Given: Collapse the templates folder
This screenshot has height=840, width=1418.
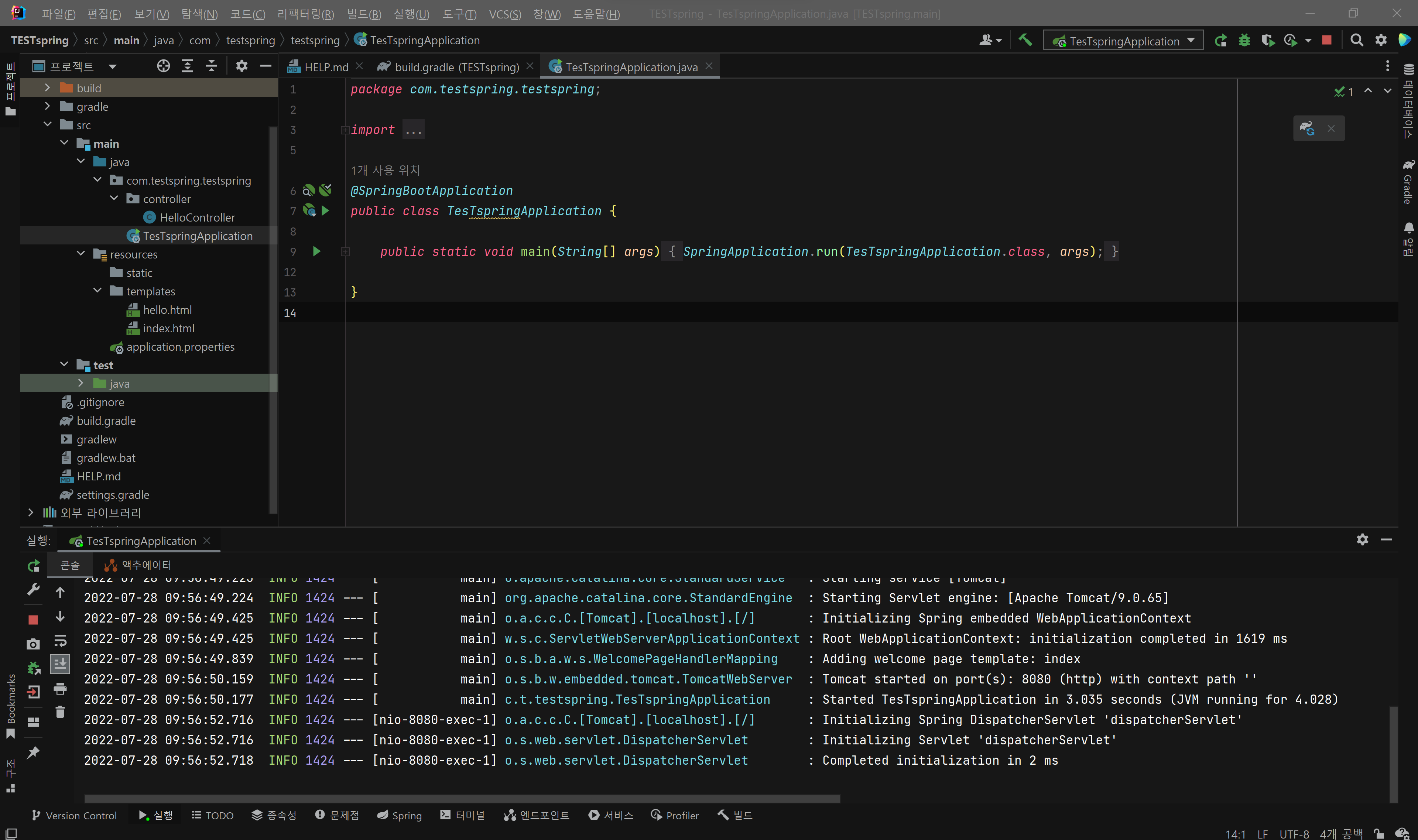Looking at the screenshot, I should click(x=97, y=291).
